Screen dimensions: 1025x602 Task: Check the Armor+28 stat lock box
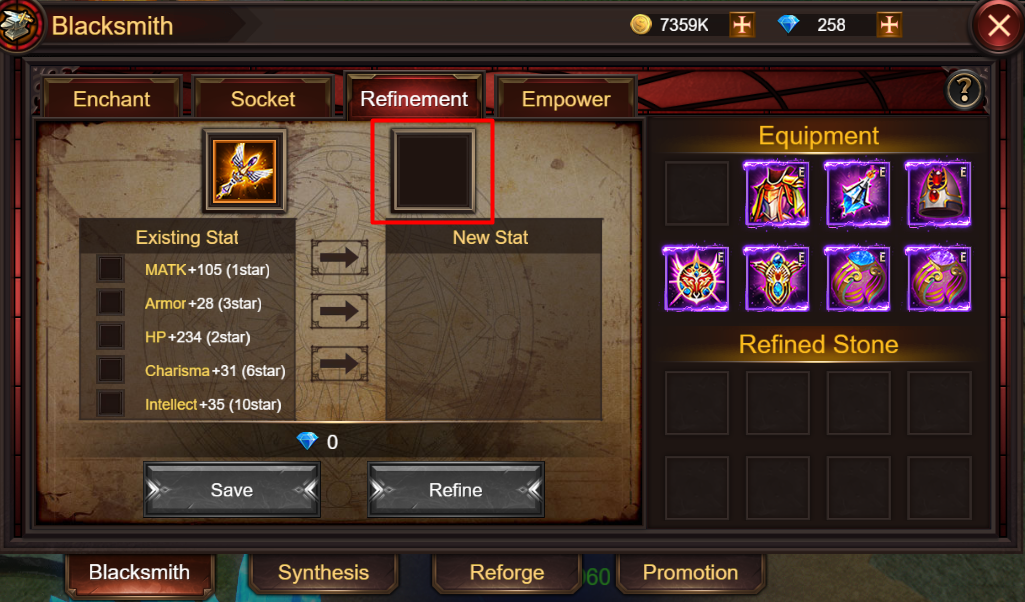110,303
